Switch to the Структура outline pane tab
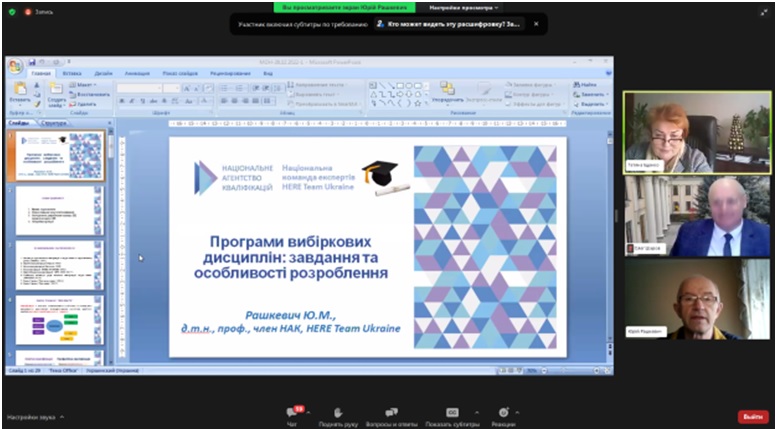The width and height of the screenshot is (780, 429). [x=54, y=123]
